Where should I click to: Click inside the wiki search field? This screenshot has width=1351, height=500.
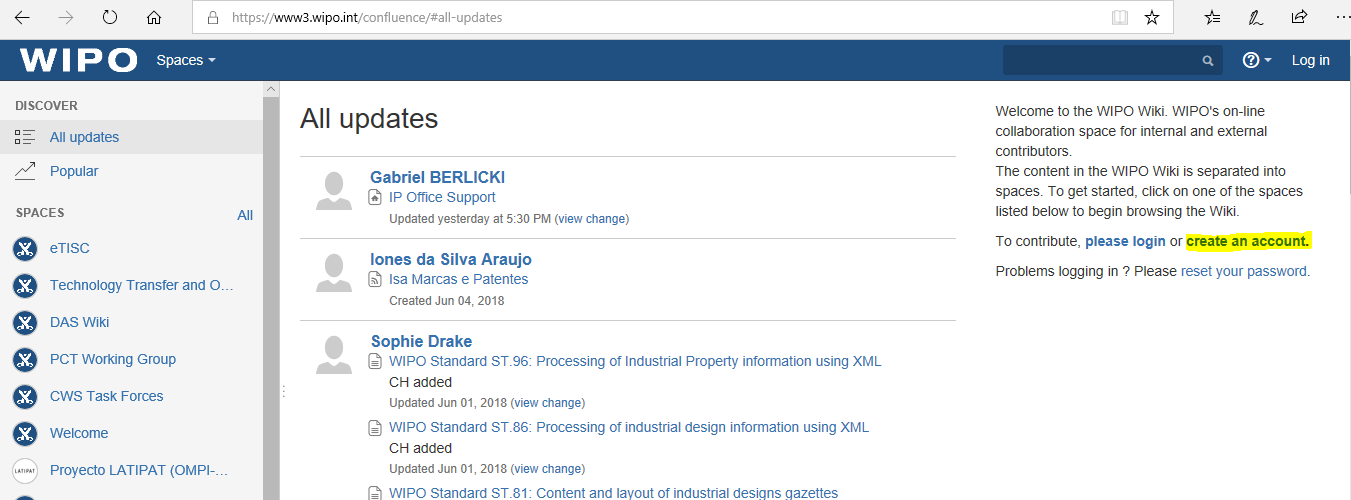[1100, 61]
